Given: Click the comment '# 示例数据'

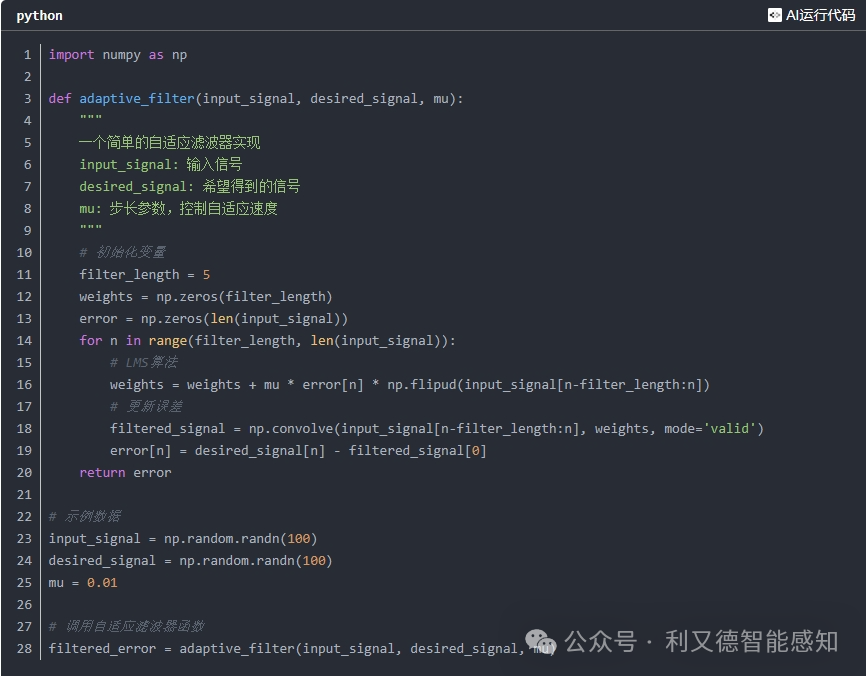Looking at the screenshot, I should coord(85,516).
